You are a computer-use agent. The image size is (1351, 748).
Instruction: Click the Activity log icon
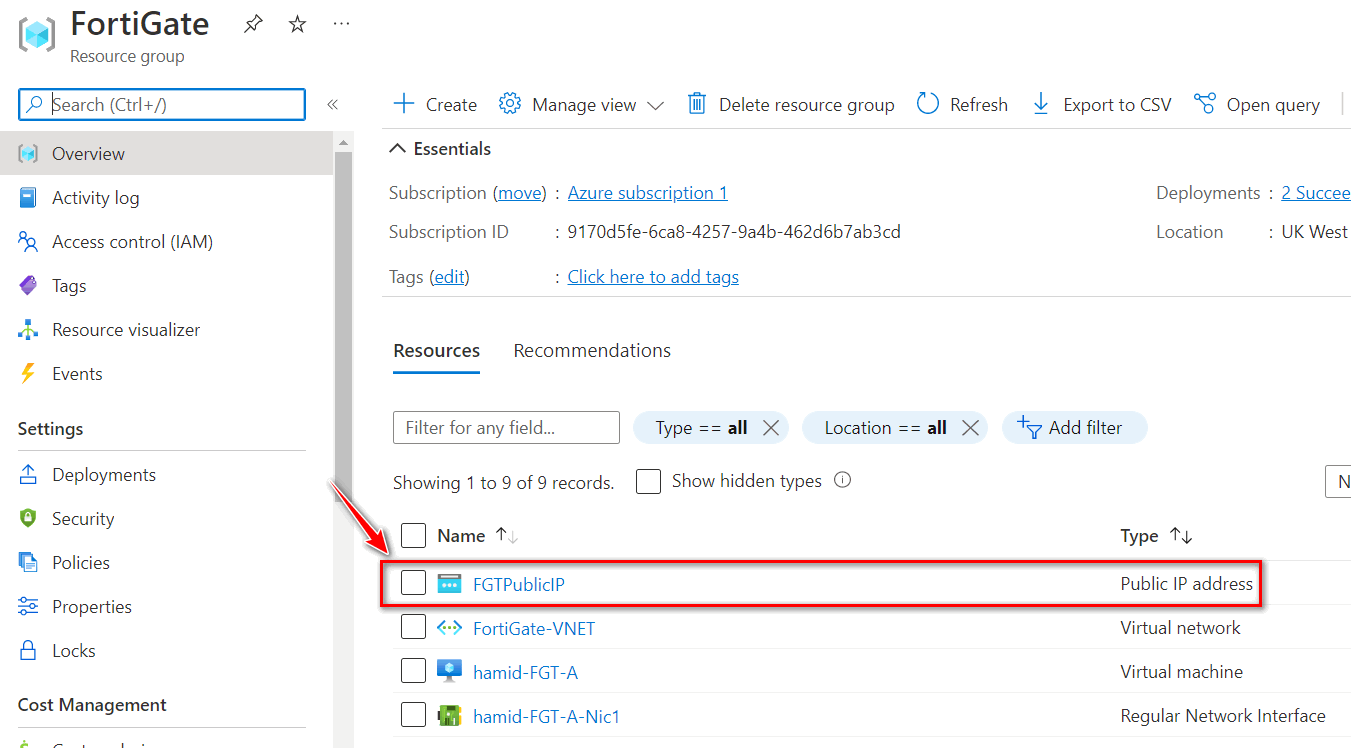click(28, 198)
